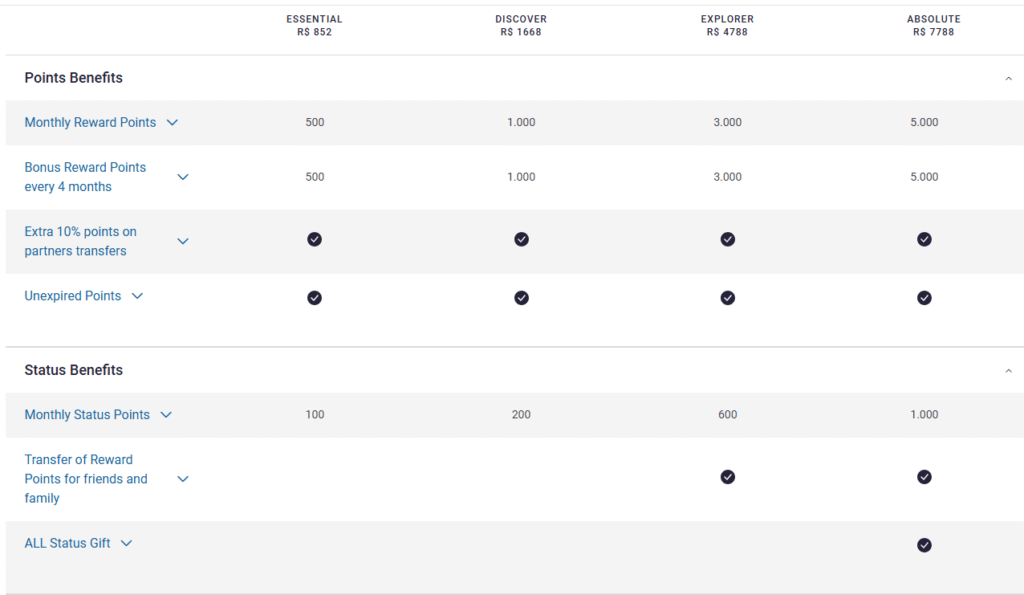Expand the ALL Status Gift chevron

[126, 543]
